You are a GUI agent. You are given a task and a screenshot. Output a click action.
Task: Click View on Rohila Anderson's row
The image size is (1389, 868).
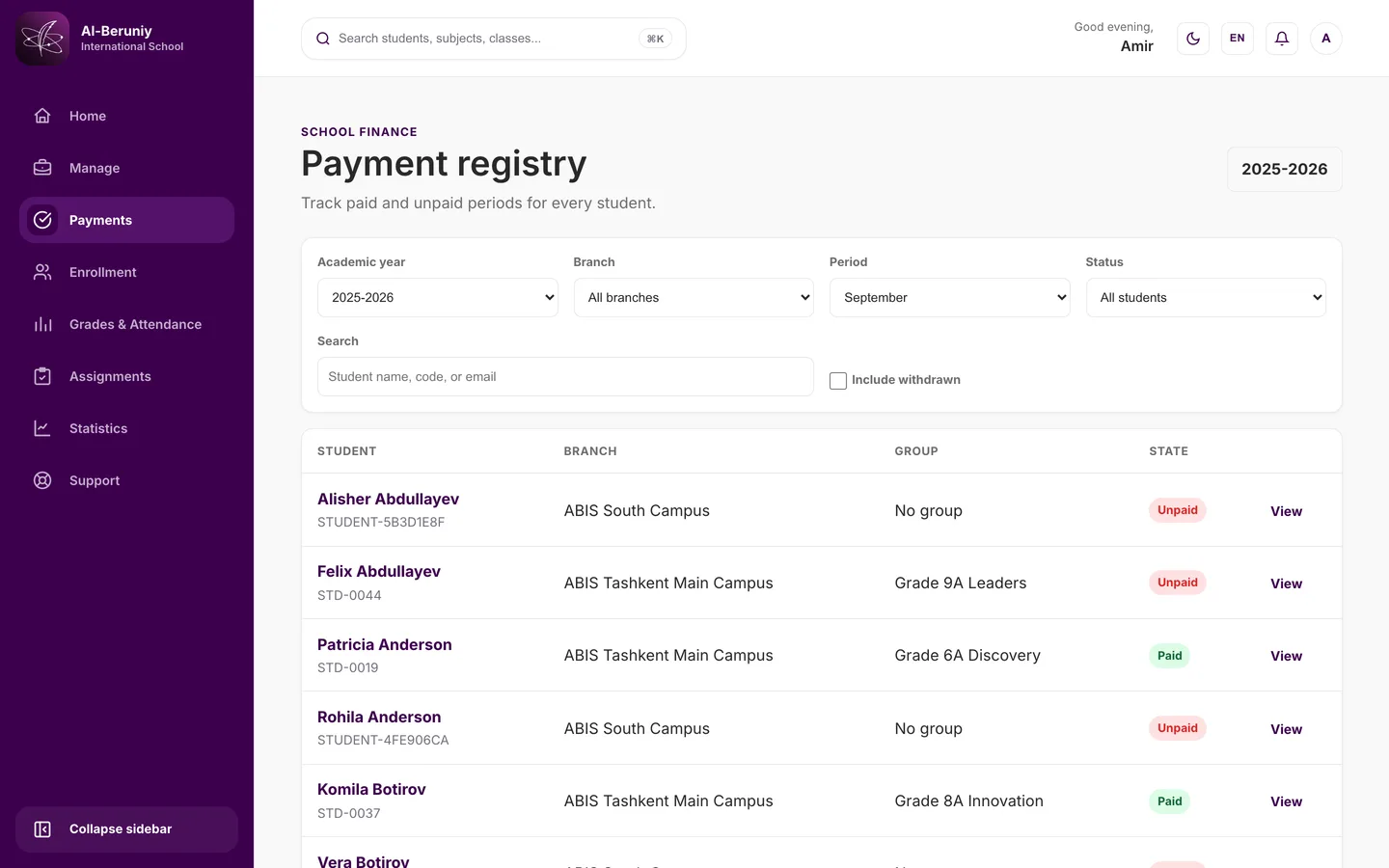[1286, 729]
